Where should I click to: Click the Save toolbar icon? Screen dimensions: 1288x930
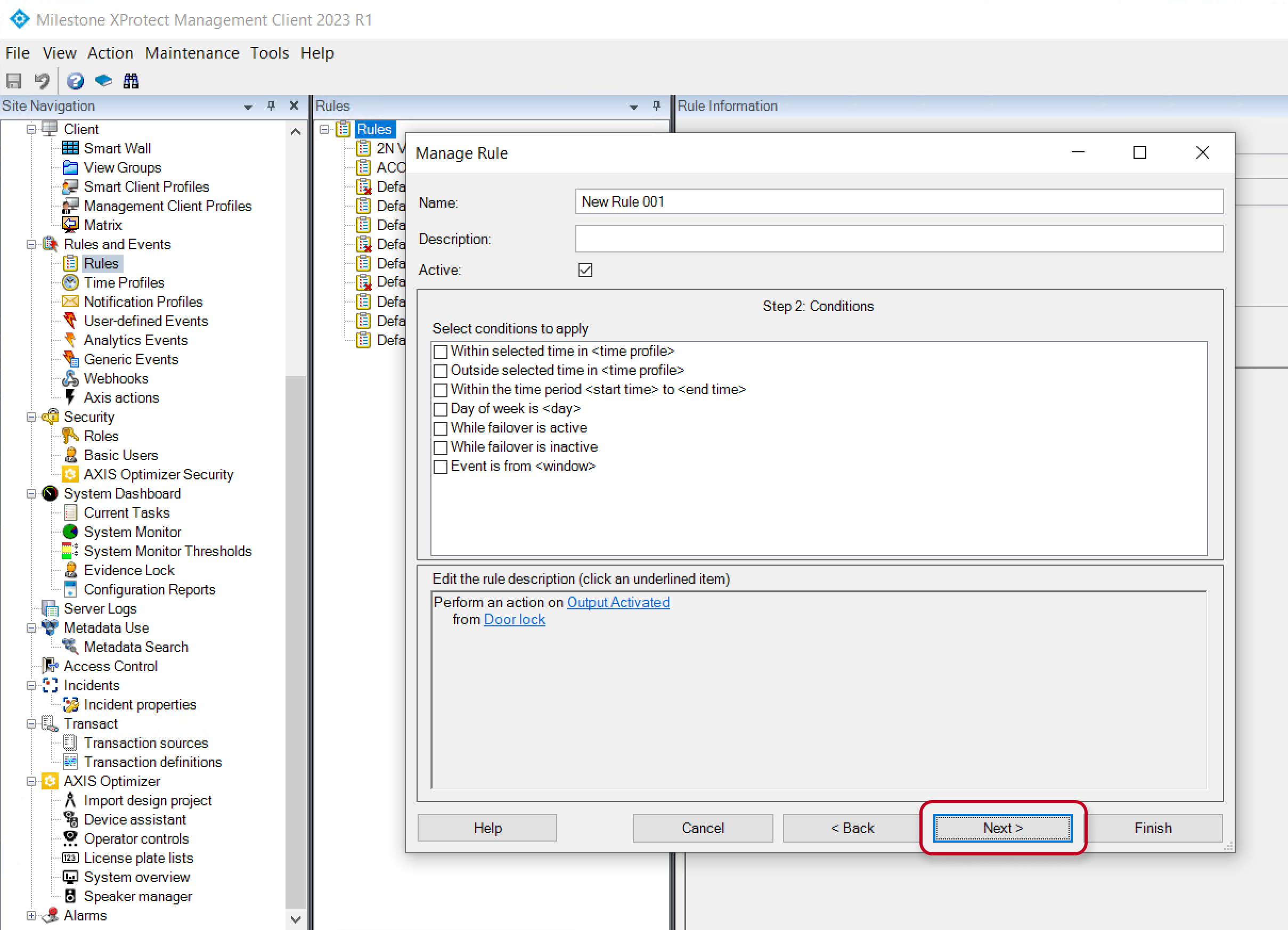(14, 81)
